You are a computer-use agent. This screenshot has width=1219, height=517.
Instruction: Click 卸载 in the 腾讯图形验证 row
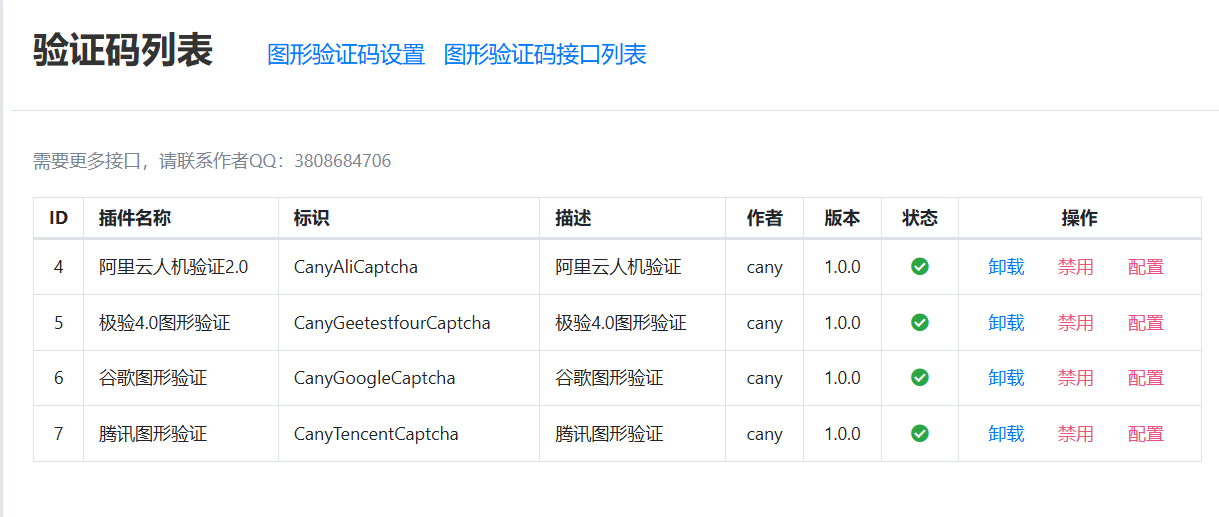click(x=1006, y=434)
